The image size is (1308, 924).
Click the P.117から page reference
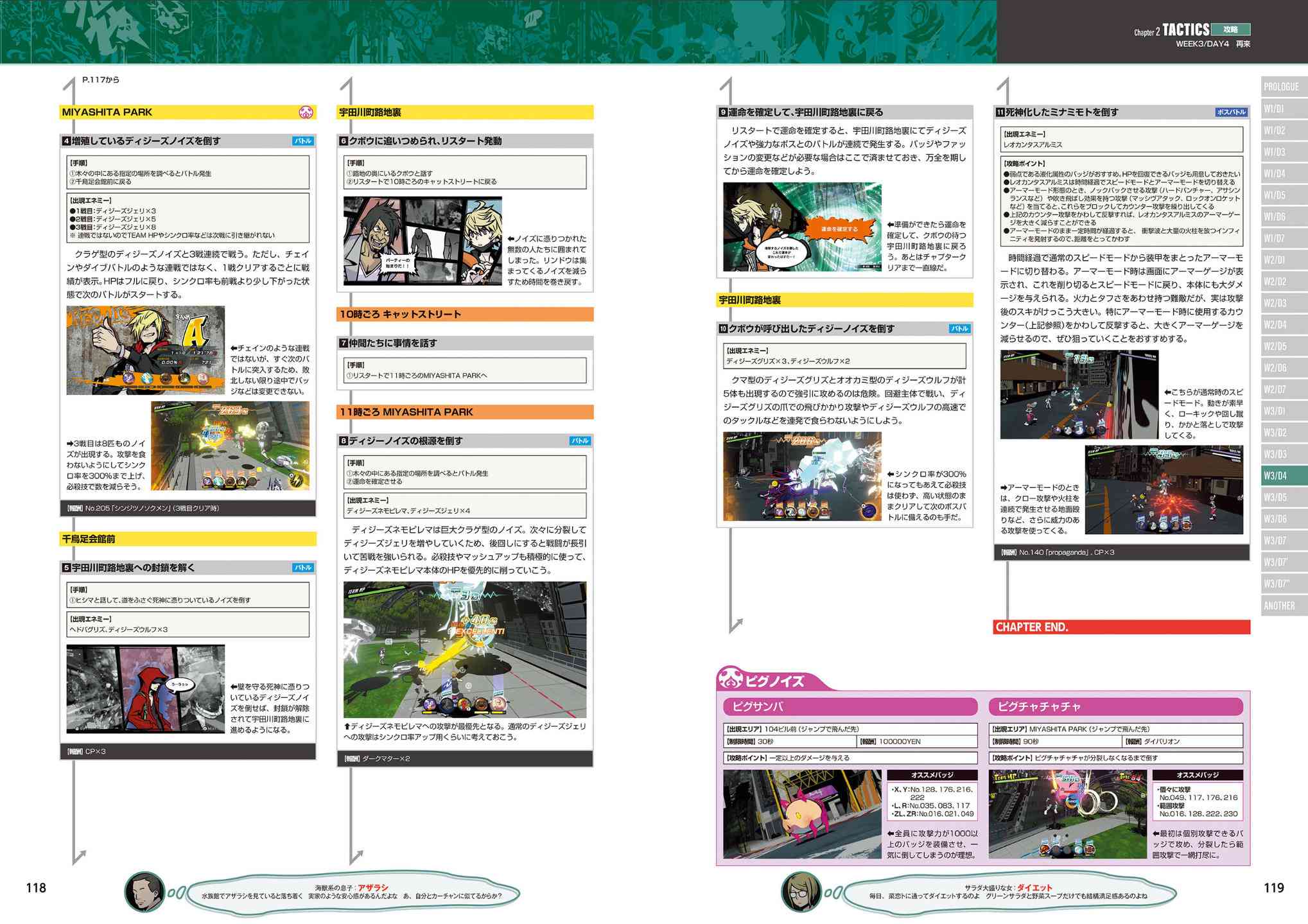101,80
